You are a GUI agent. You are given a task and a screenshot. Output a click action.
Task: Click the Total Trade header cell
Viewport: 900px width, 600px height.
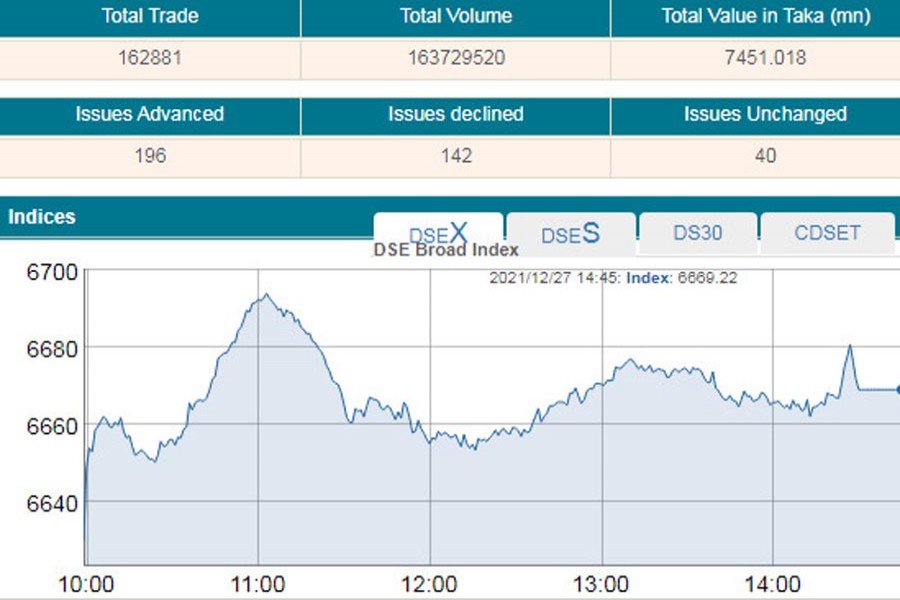pos(150,16)
